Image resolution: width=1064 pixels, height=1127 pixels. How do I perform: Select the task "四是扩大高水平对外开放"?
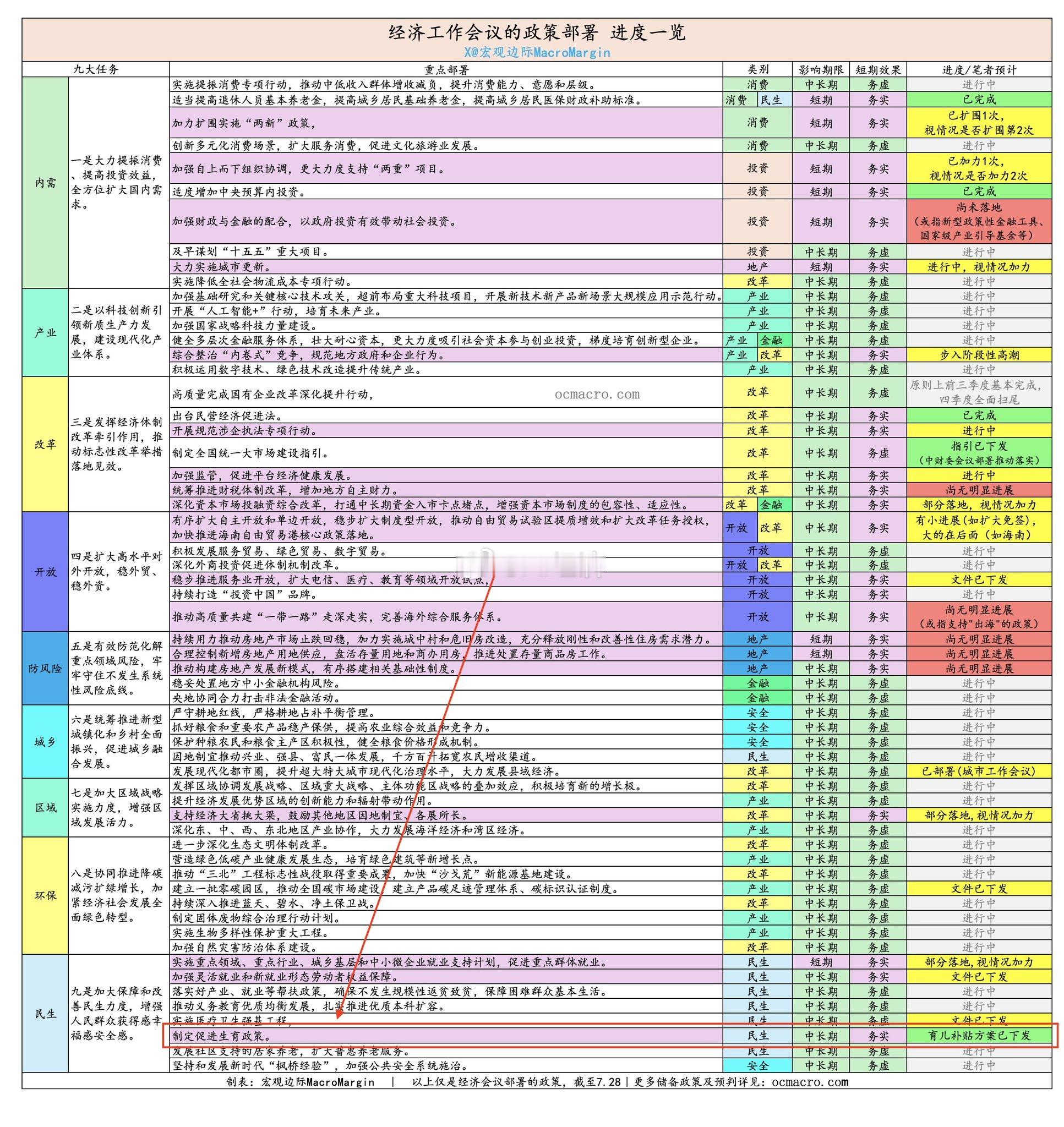point(118,571)
